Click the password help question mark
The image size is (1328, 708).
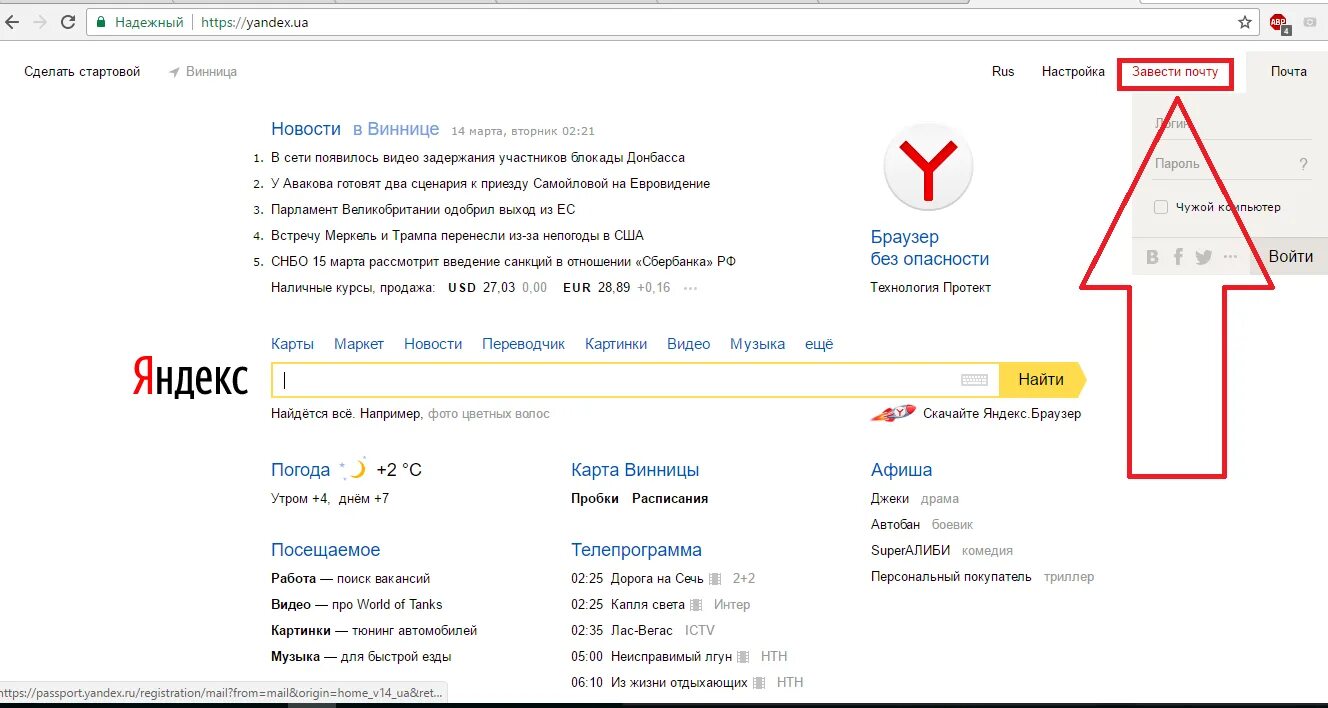click(1303, 164)
